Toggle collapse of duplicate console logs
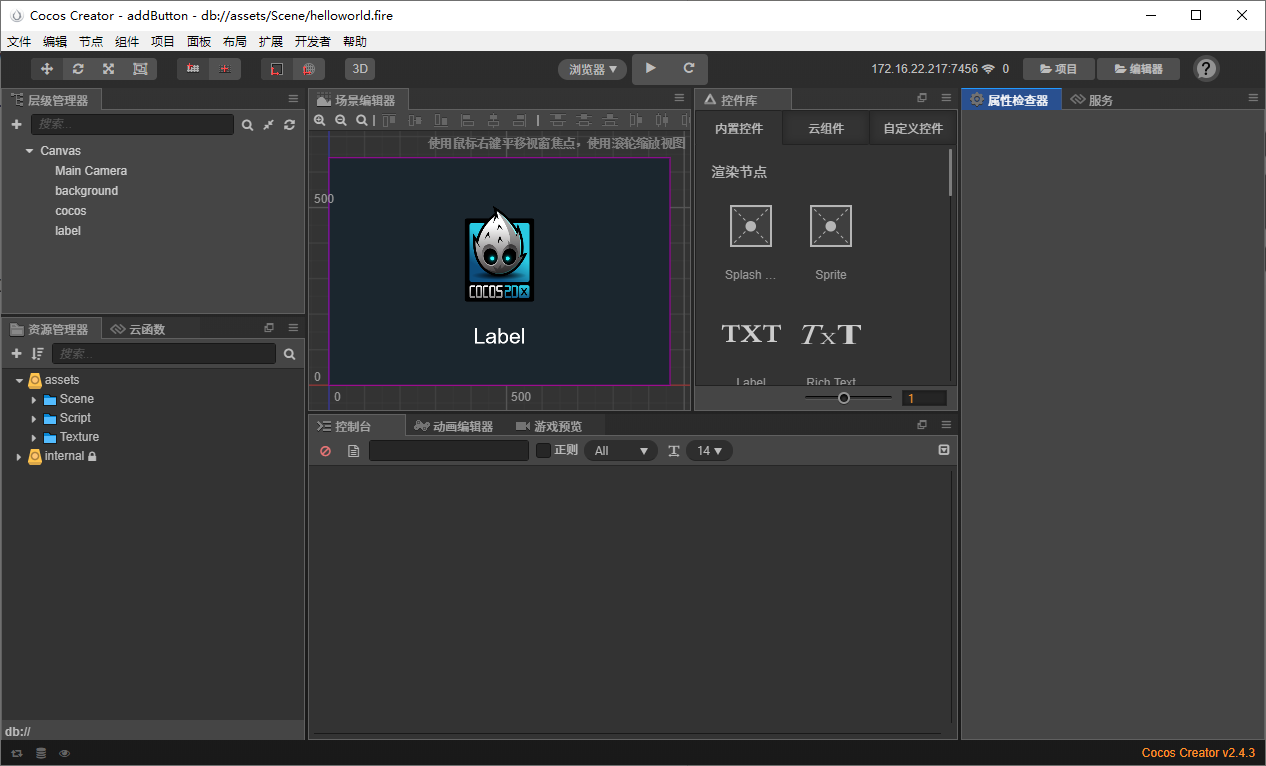 [944, 450]
